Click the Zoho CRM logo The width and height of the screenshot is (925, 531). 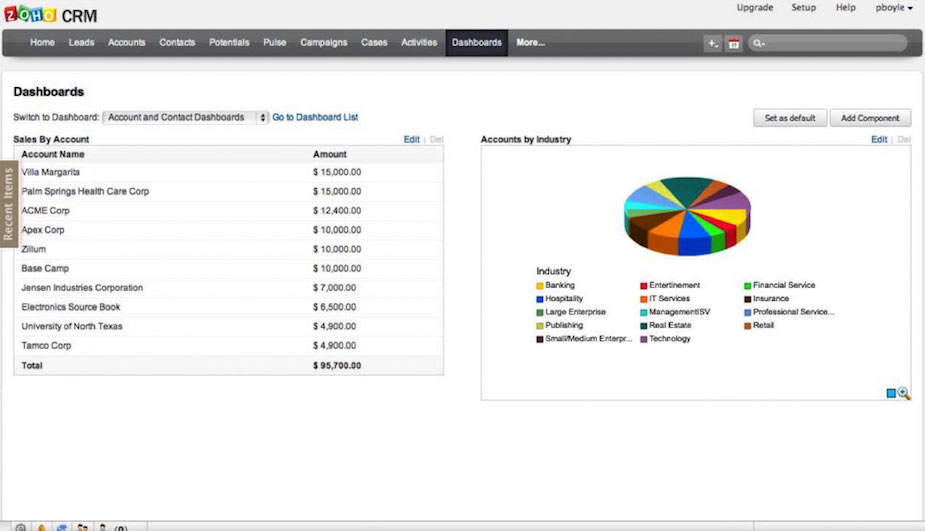click(x=51, y=14)
